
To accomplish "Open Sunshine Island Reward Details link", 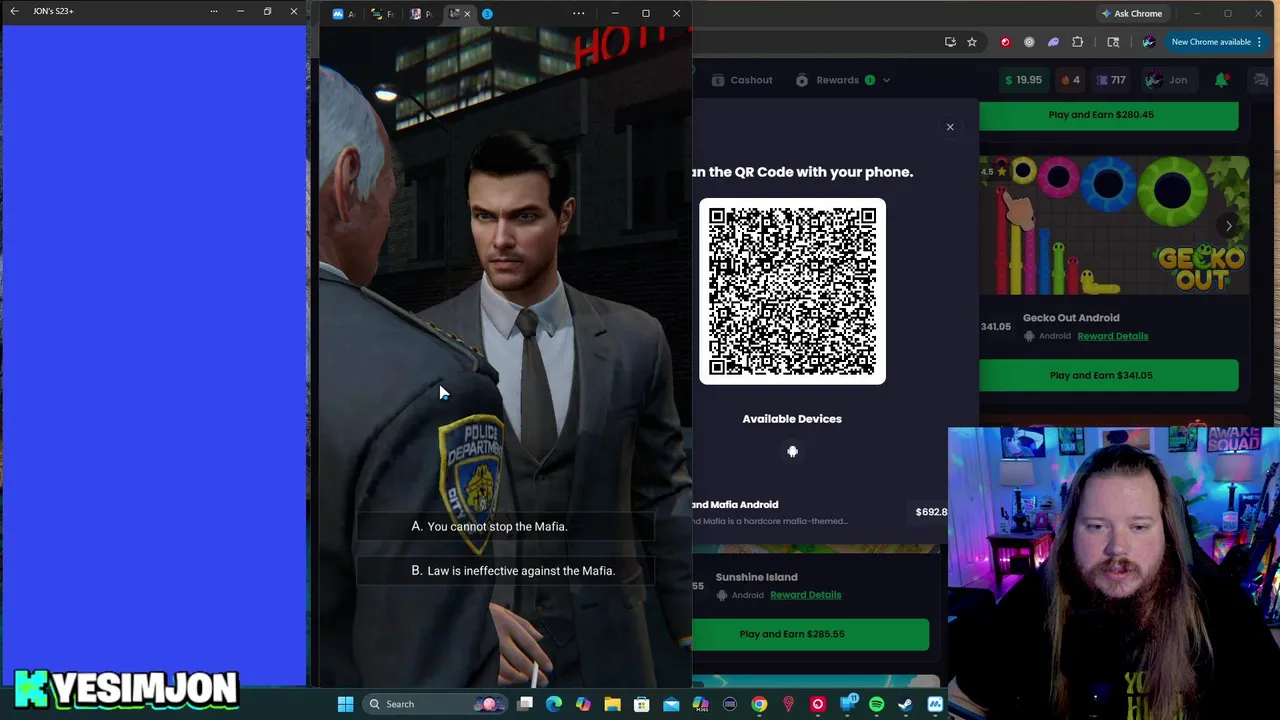I will click(x=805, y=595).
